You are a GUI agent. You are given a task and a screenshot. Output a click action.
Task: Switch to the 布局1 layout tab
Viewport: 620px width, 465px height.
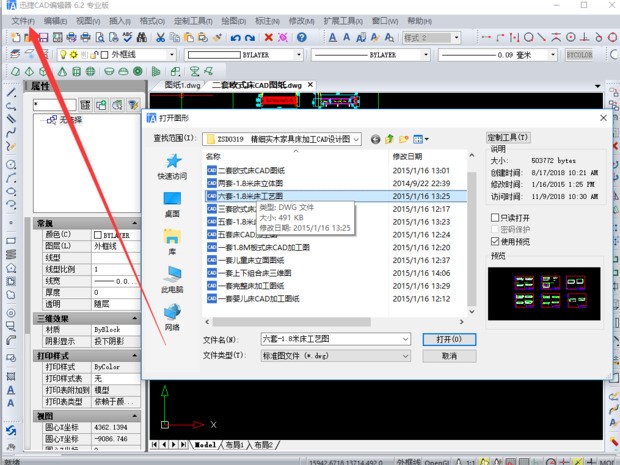(x=235, y=445)
